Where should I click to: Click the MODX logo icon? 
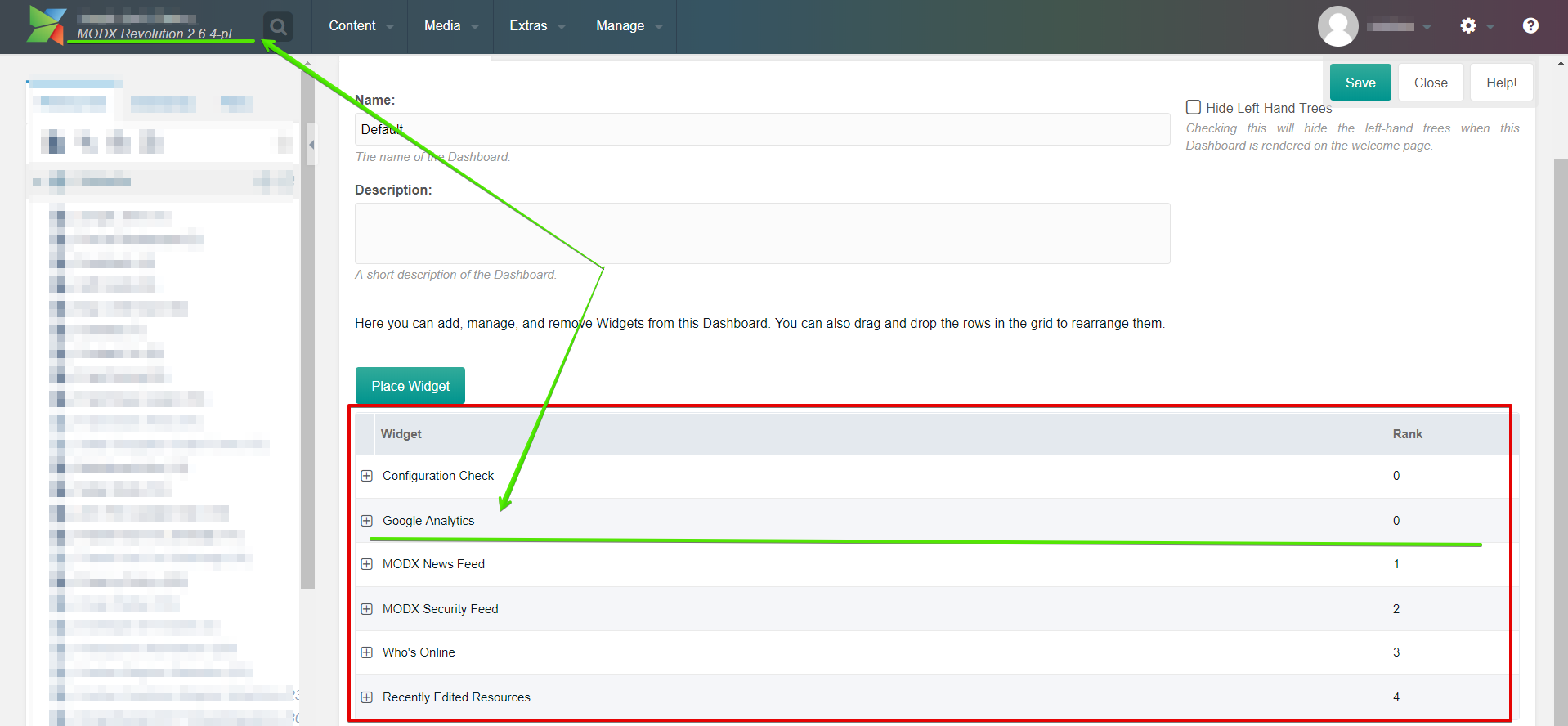(46, 25)
